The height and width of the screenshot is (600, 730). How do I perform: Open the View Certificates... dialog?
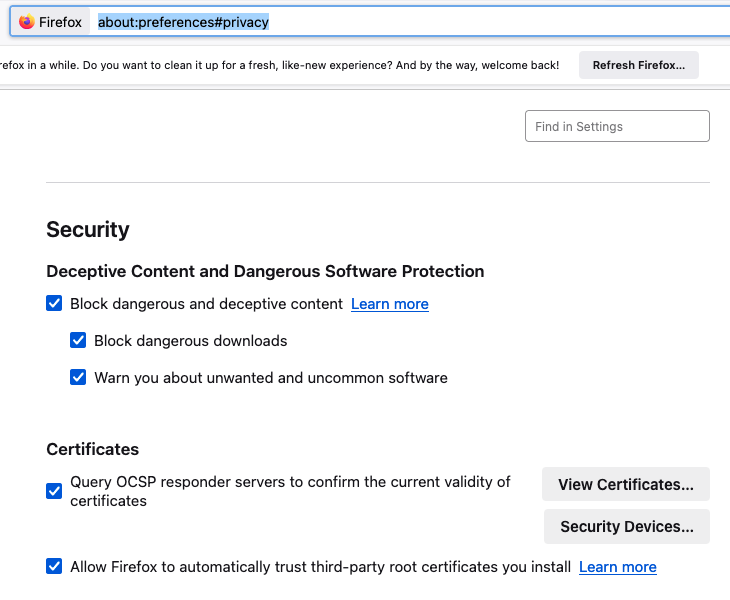tap(626, 484)
